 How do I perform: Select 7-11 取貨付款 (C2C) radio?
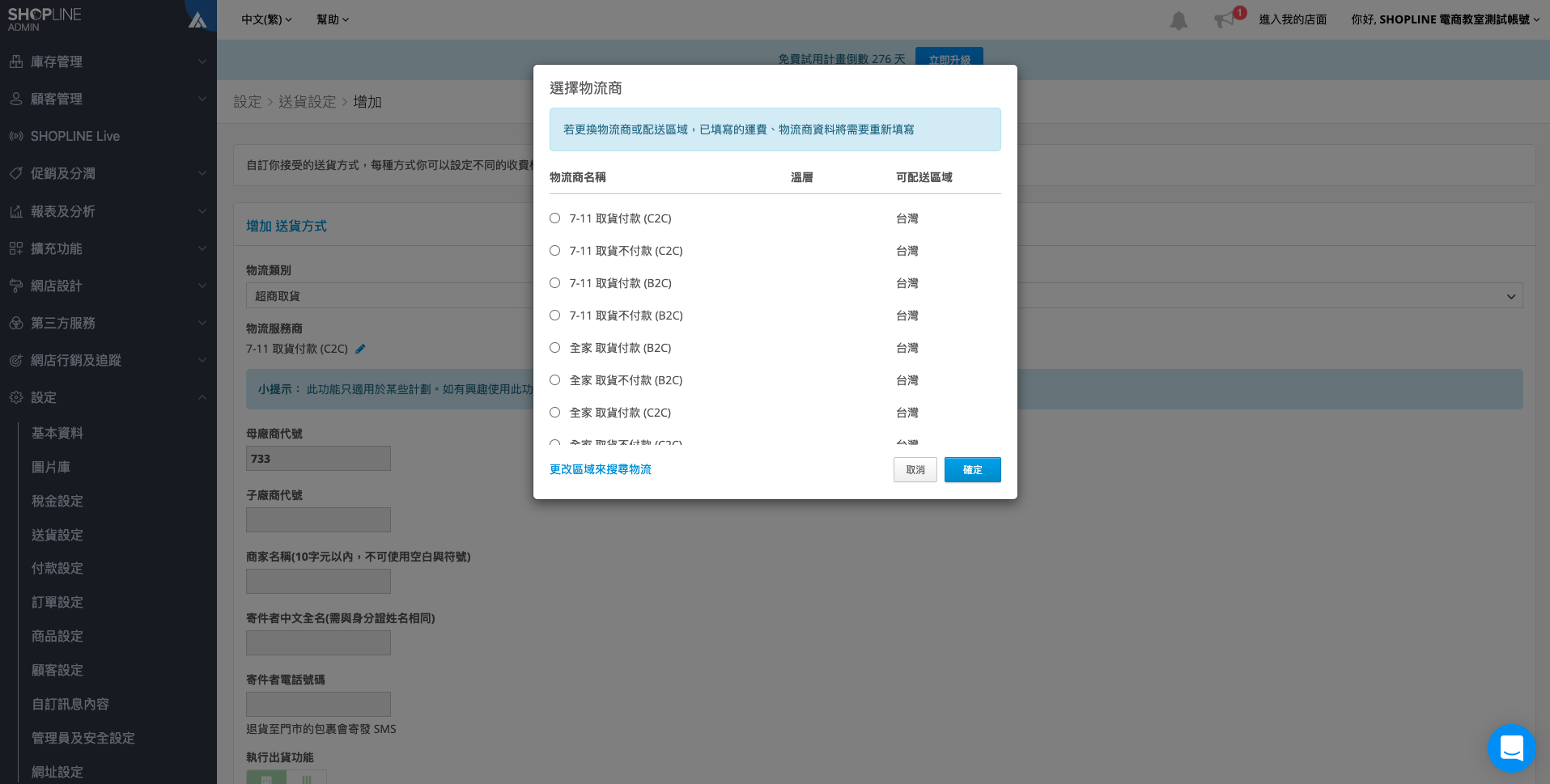point(555,218)
